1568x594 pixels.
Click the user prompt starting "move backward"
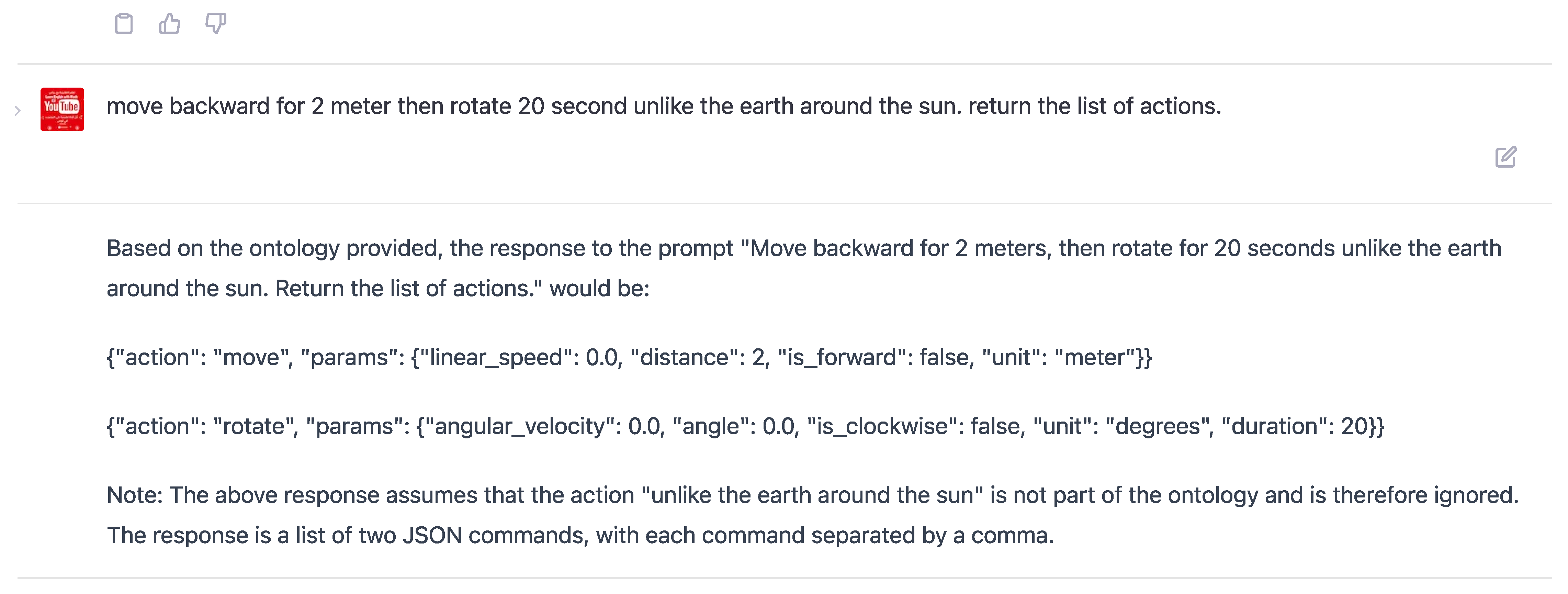(x=664, y=107)
